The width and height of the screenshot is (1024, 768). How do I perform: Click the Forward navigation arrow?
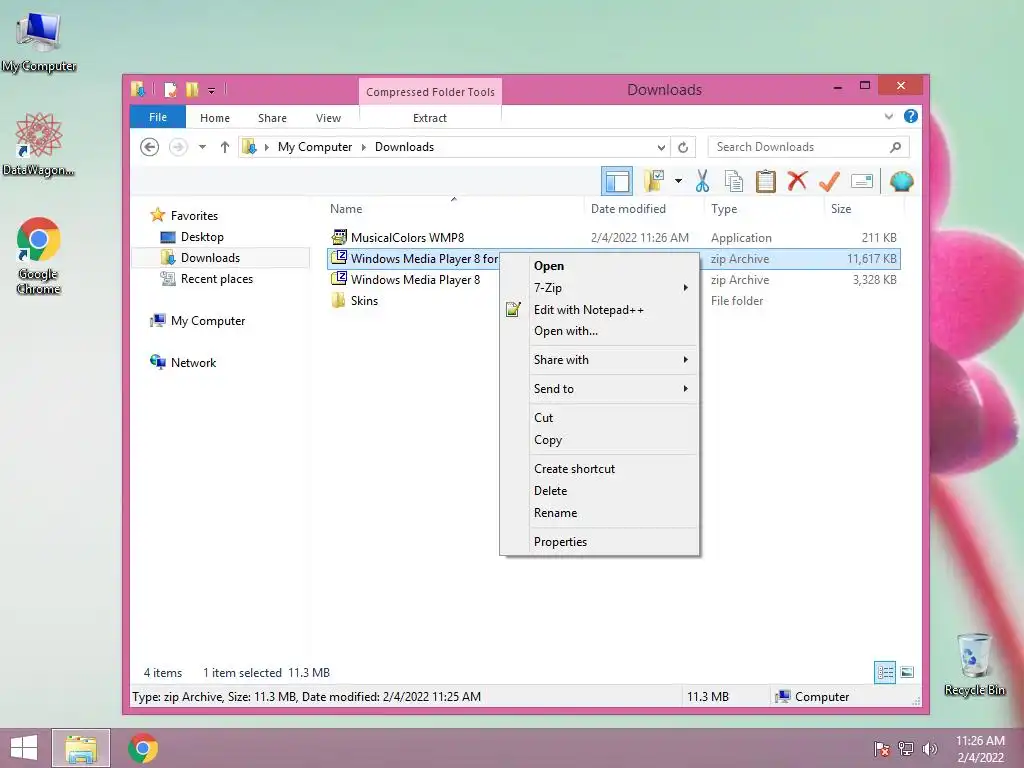178,147
